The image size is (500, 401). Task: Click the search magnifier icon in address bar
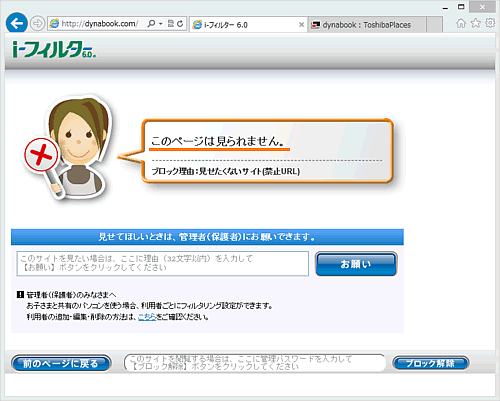[151, 23]
